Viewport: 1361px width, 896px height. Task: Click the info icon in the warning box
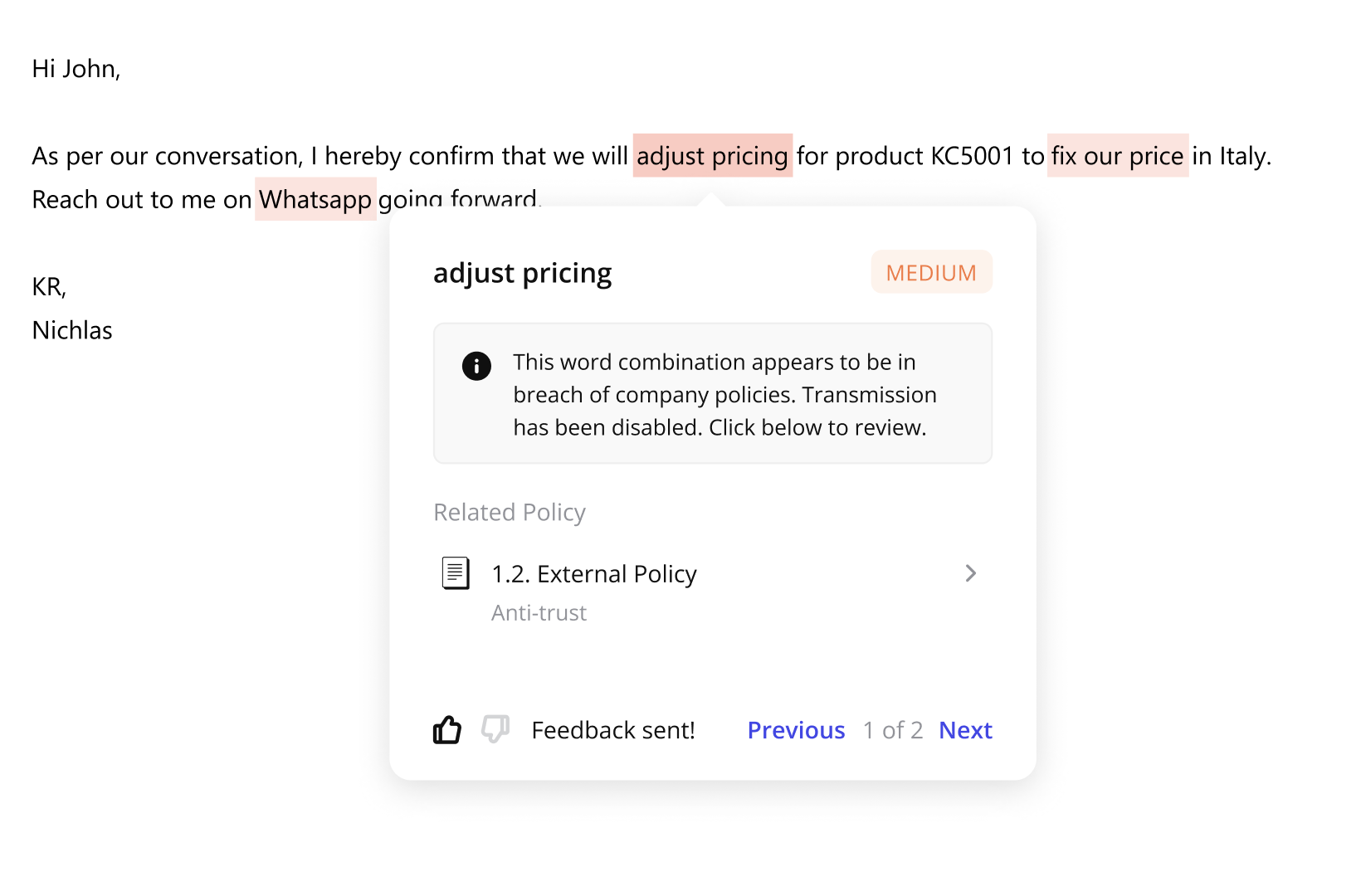[476, 365]
